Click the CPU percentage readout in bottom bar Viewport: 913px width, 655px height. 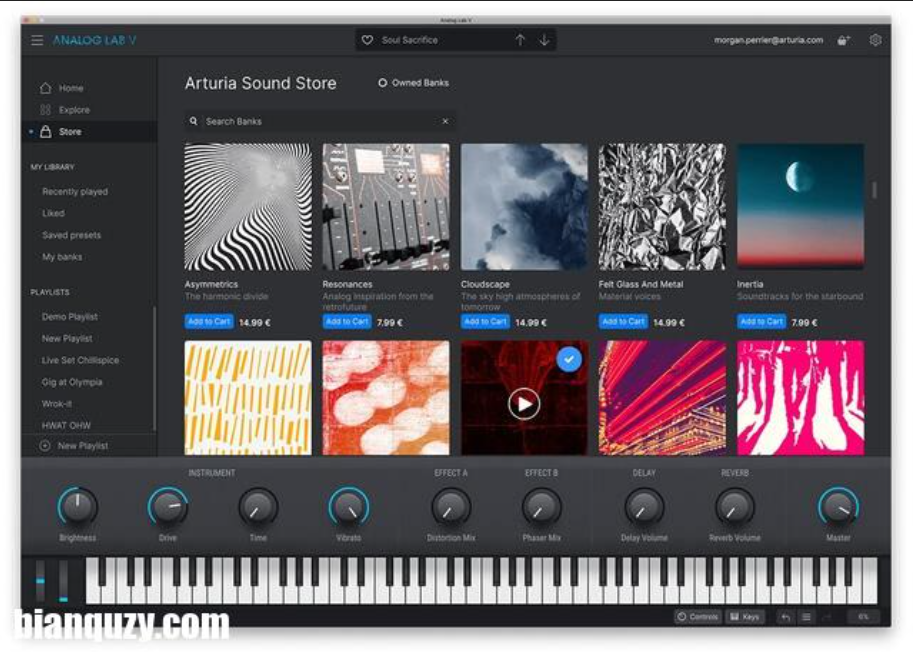[864, 617]
